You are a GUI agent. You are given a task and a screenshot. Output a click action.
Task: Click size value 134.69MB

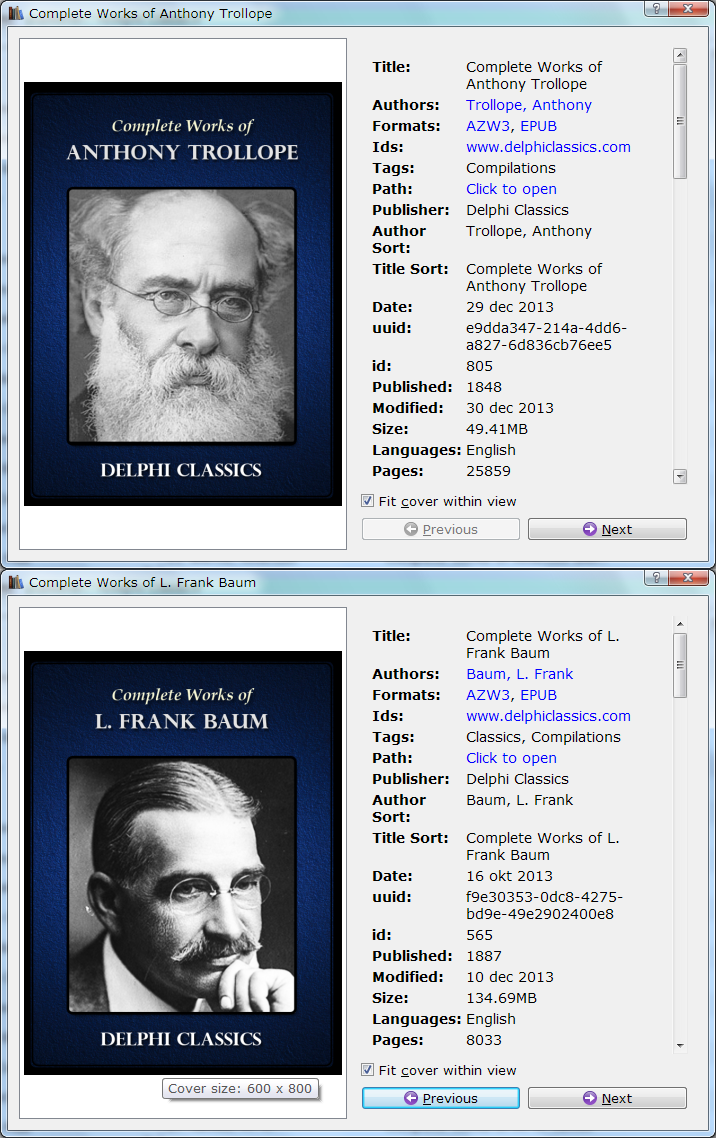pos(501,998)
